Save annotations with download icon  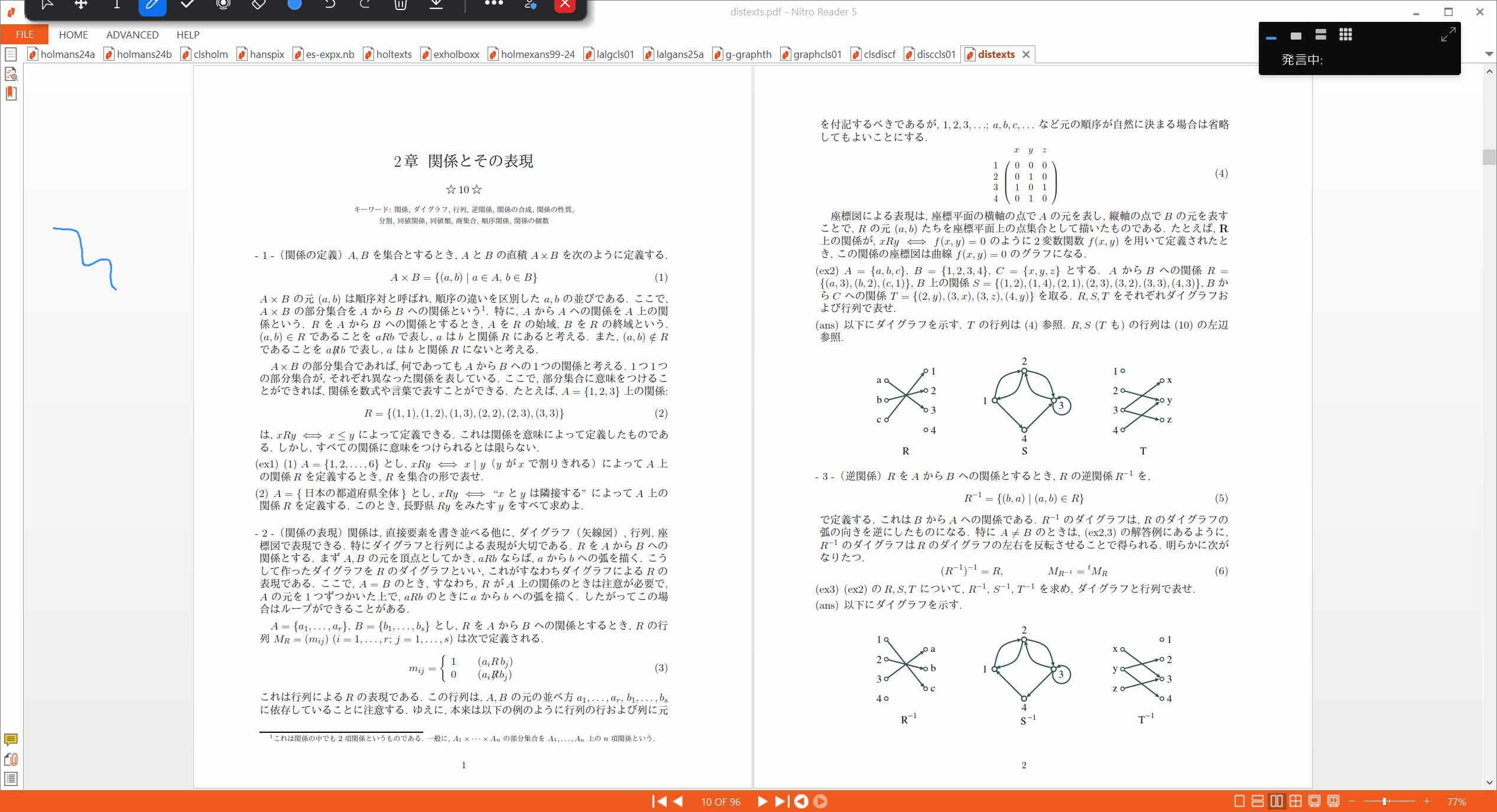[436, 5]
